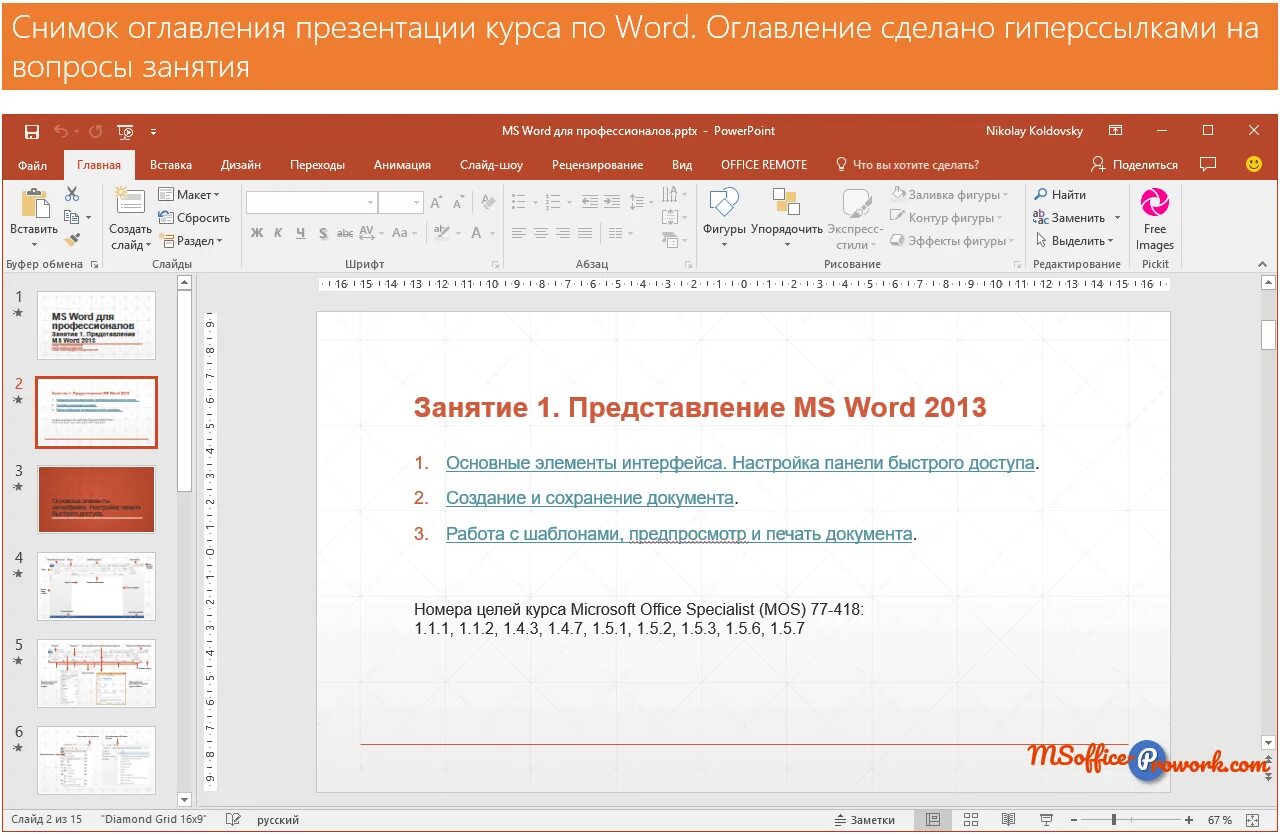The width and height of the screenshot is (1280, 835).
Task: Open the font size combo box
Action: (401, 202)
